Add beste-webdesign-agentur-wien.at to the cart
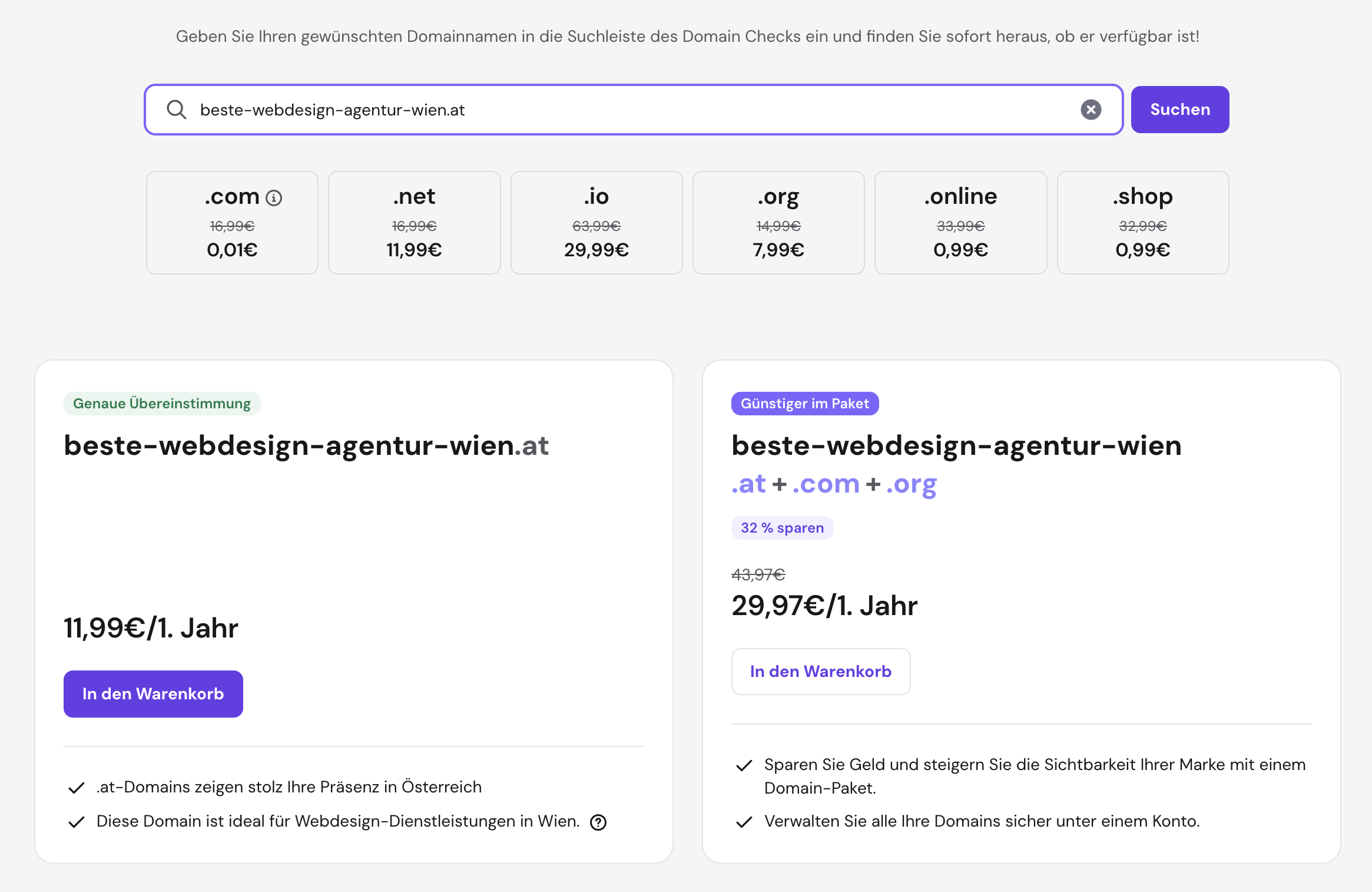The image size is (1372, 892). point(153,693)
